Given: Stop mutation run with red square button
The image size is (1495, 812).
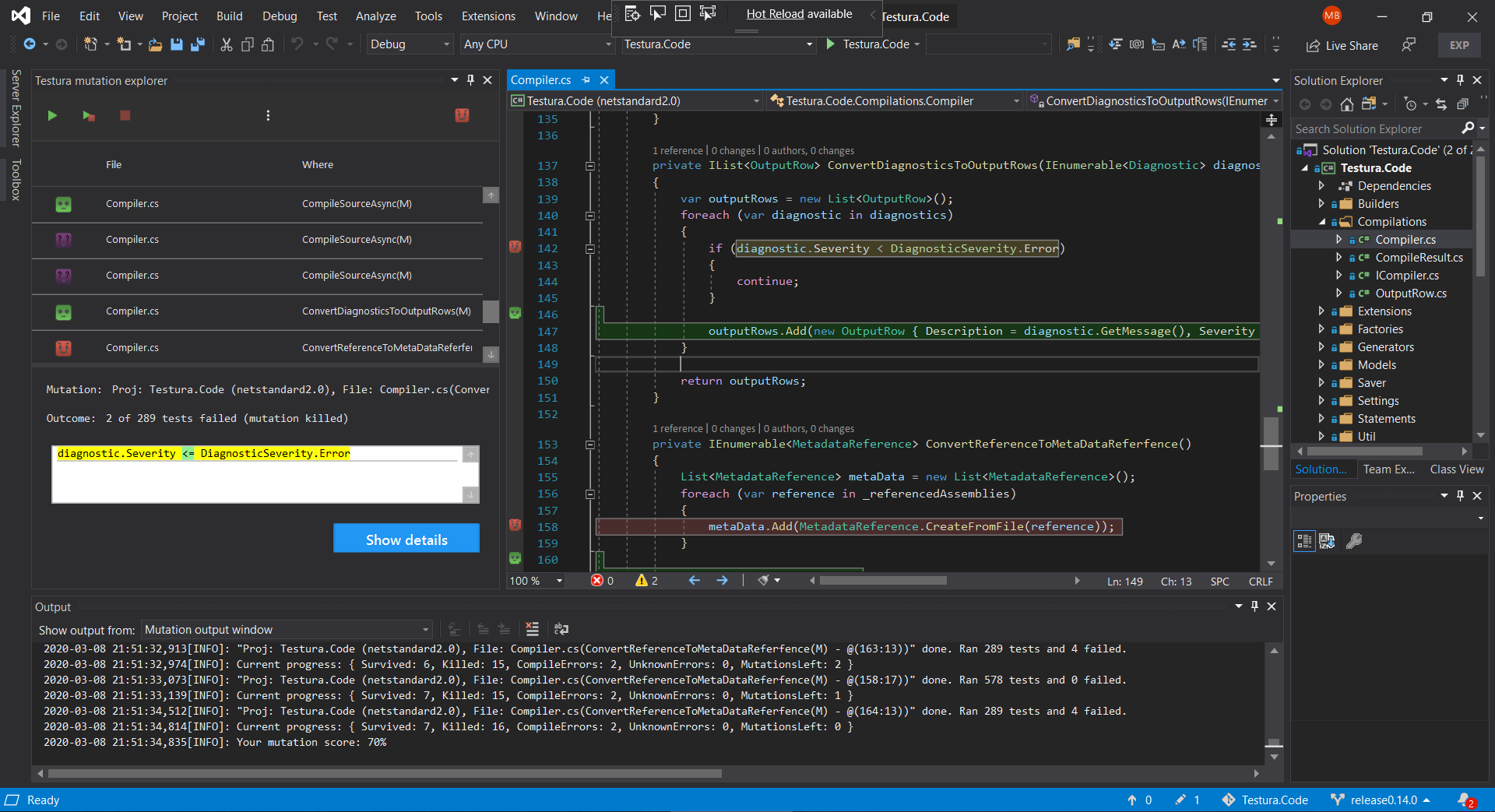Looking at the screenshot, I should tap(125, 115).
